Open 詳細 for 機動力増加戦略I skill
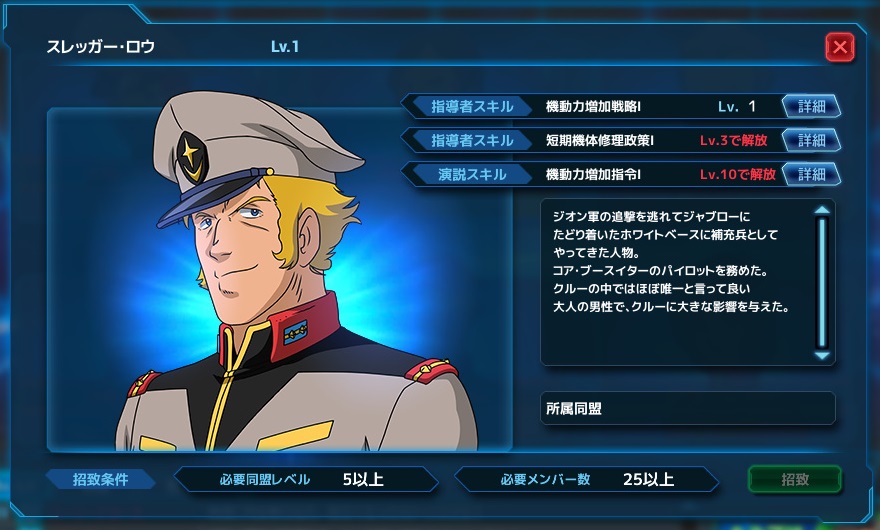The image size is (880, 530). [812, 106]
